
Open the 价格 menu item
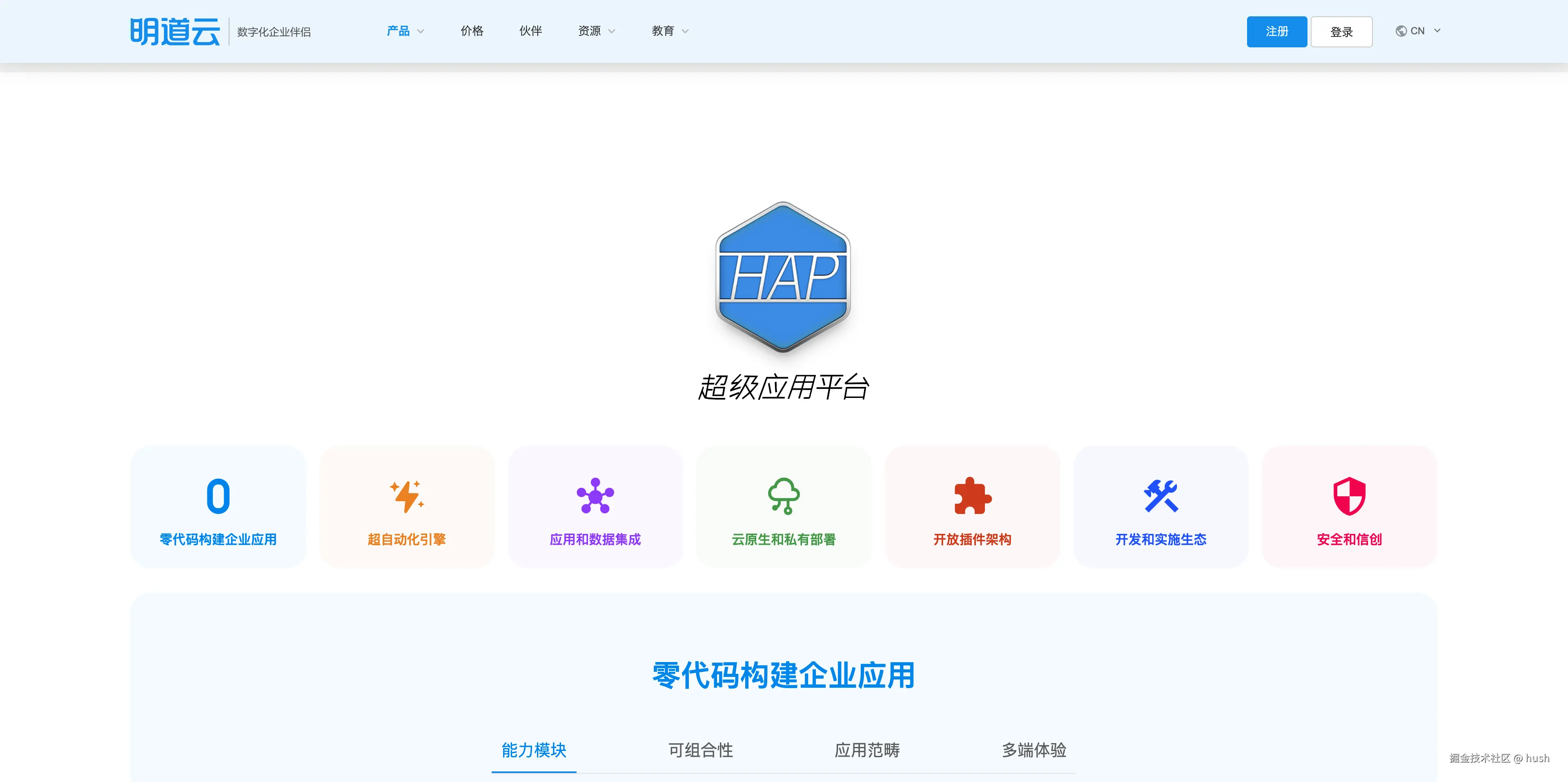click(x=472, y=31)
